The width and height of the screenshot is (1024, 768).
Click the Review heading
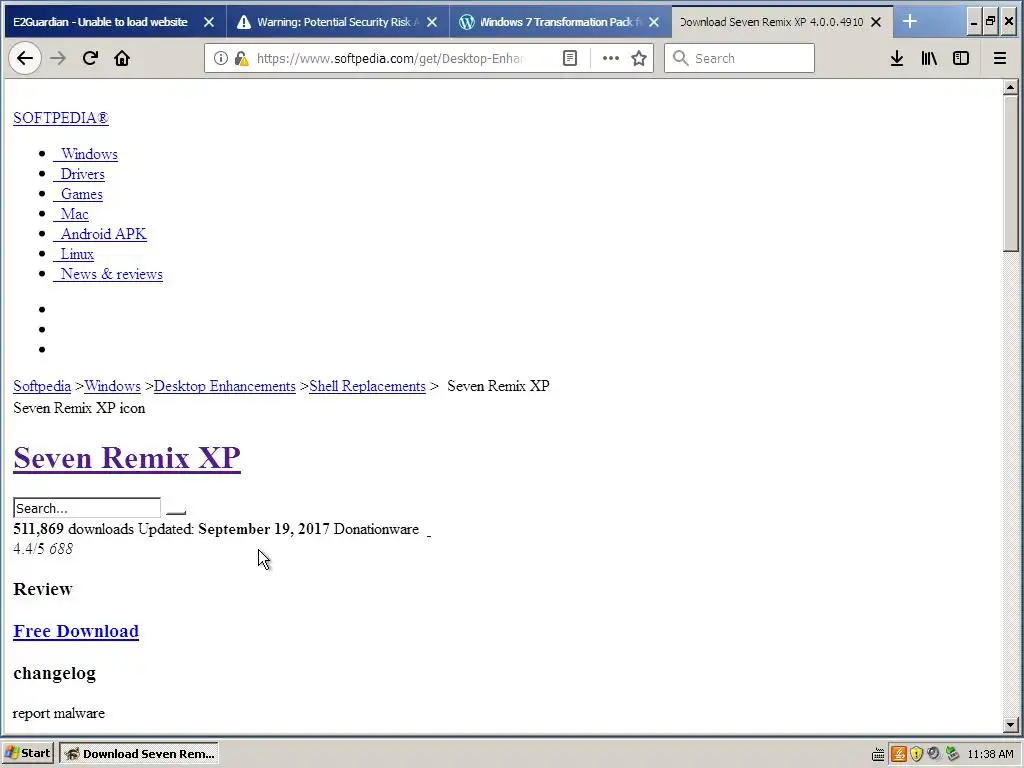[42, 589]
